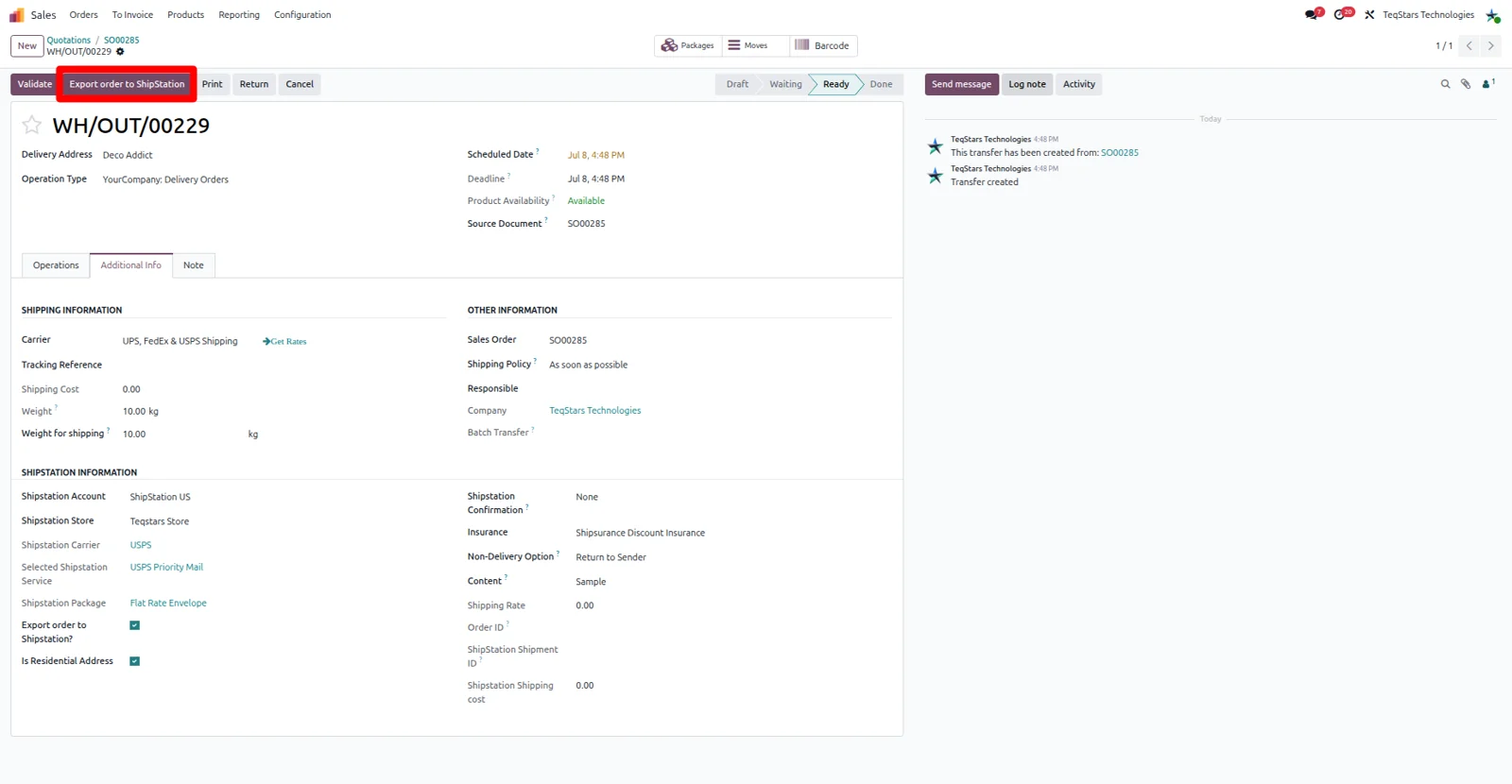Open the attachments paperclip icon
This screenshot has height=784, width=1512.
pyautogui.click(x=1466, y=84)
